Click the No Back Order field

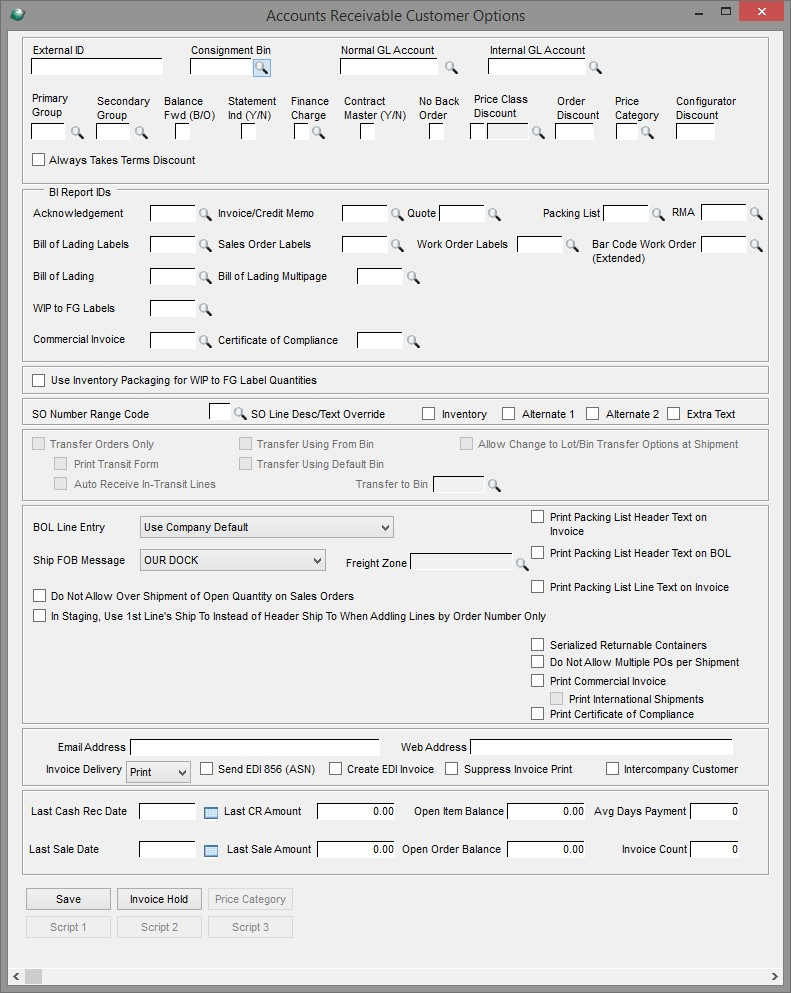click(x=436, y=132)
